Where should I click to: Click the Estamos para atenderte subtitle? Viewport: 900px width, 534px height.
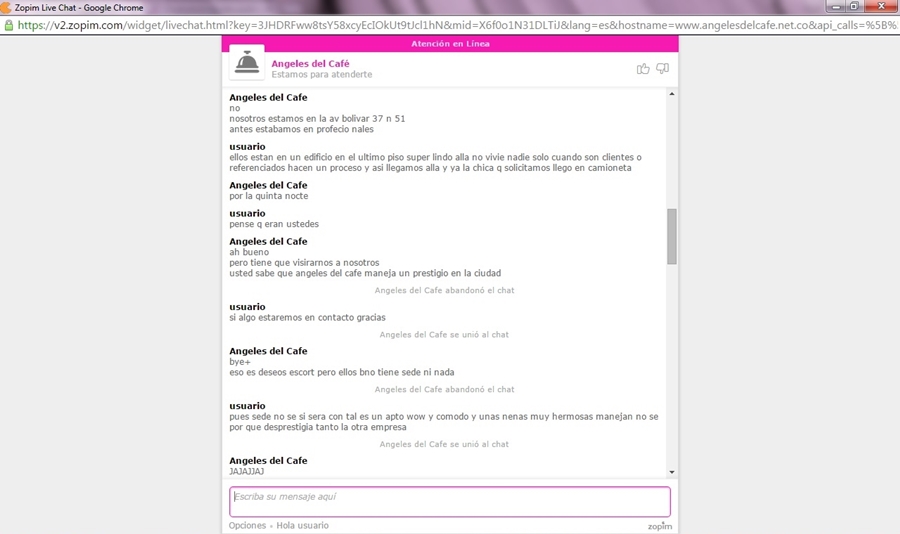(321, 75)
